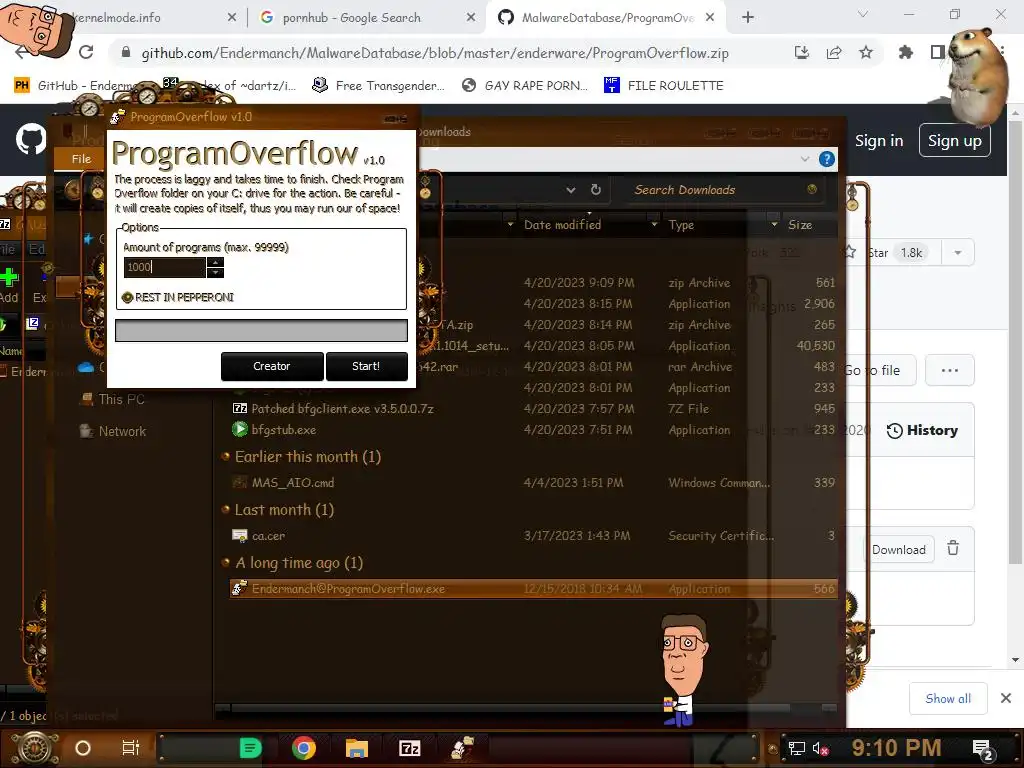Expand the Explorer ribbon chevron
Image resolution: width=1024 pixels, height=768 pixels.
point(805,159)
